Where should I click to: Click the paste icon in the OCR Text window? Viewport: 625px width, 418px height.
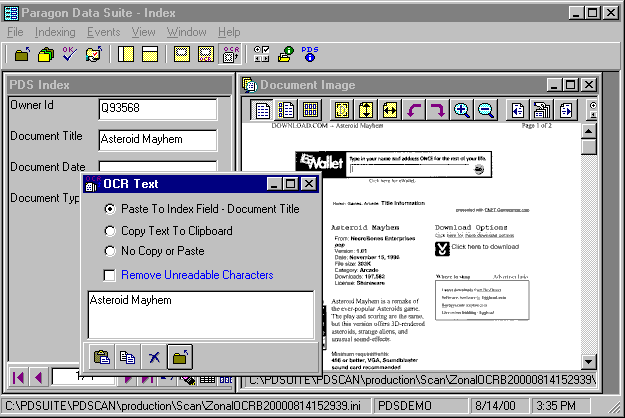[102, 357]
